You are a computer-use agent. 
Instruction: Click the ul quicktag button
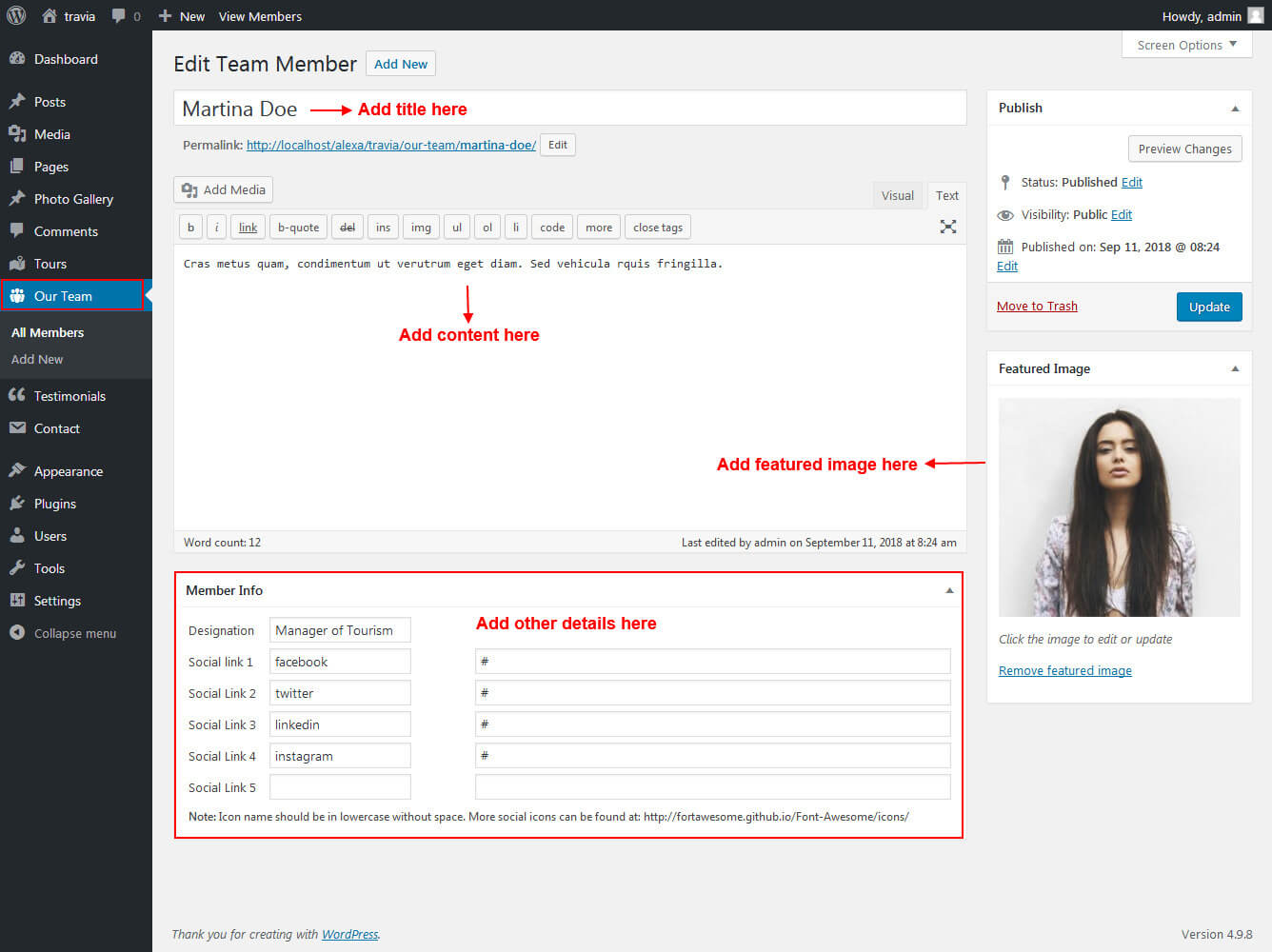click(x=457, y=227)
